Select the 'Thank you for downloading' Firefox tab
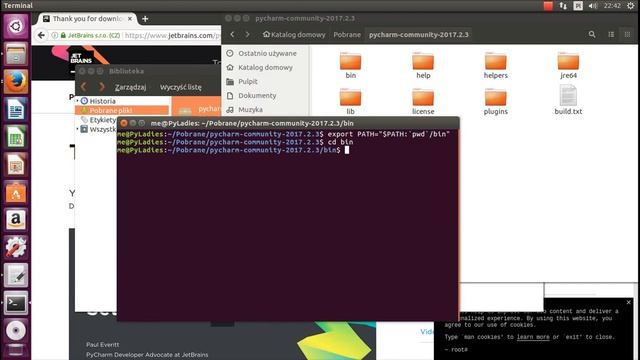Screen dimensions: 640x360 (87, 19)
